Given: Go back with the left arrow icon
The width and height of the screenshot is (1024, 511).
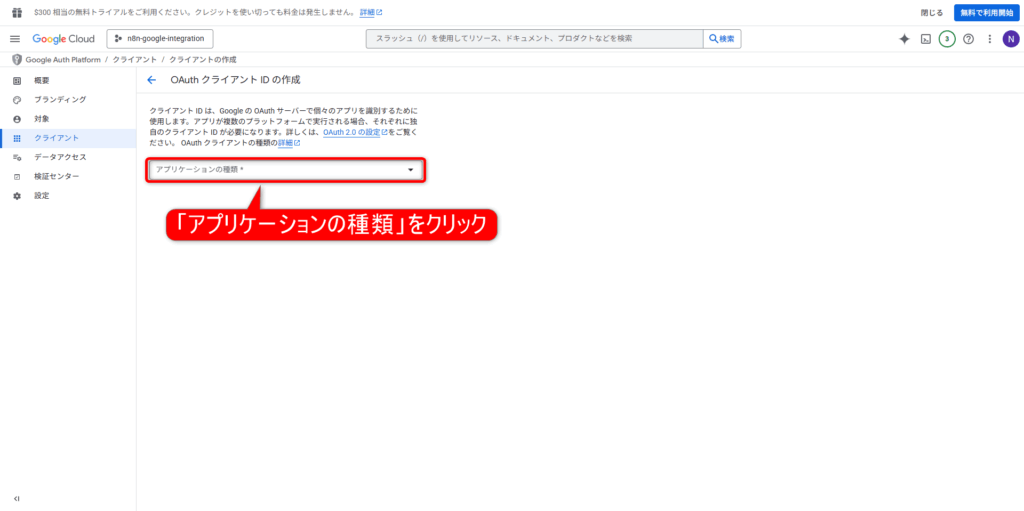Looking at the screenshot, I should [x=152, y=79].
